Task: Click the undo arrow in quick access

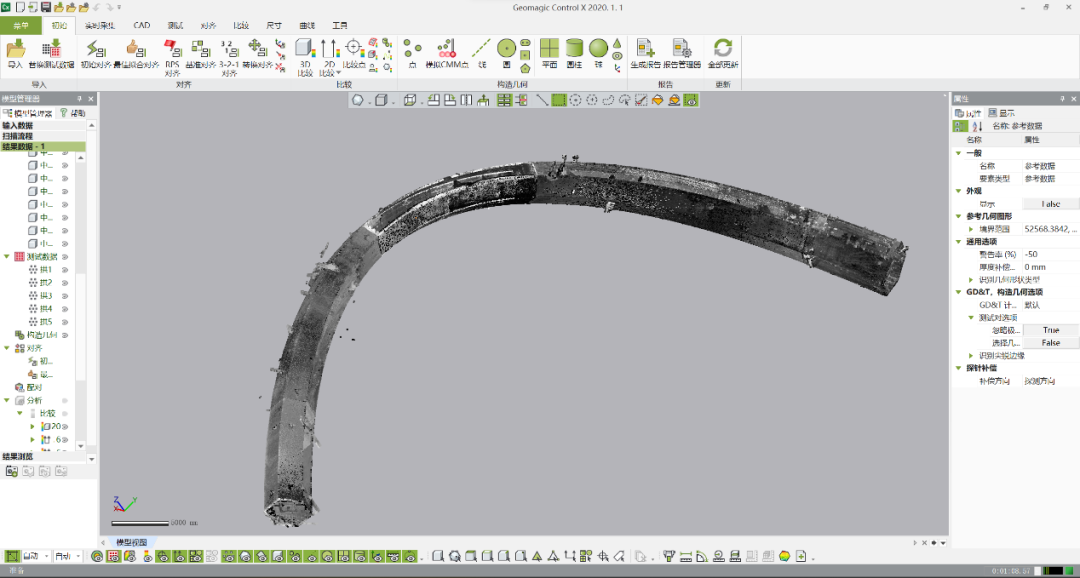Action: point(96,7)
